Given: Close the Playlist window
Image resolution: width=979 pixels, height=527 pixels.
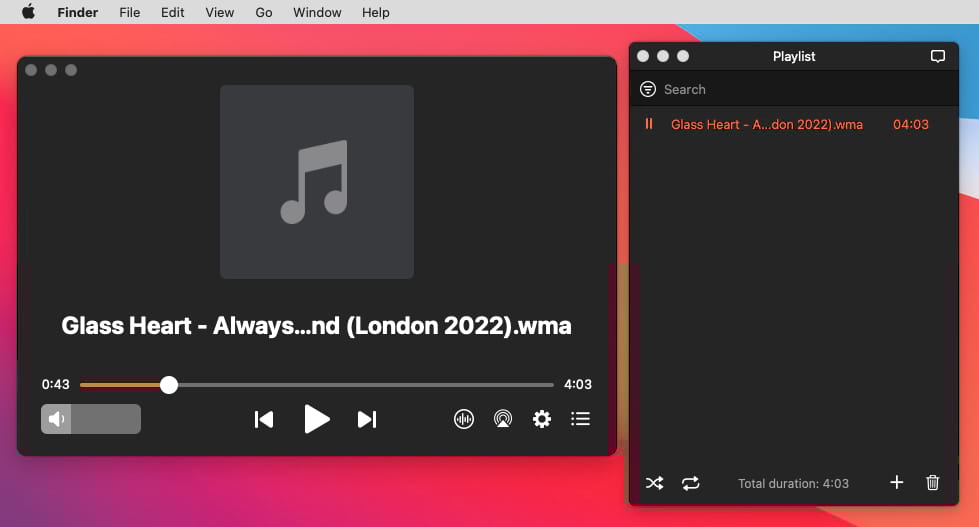Looking at the screenshot, I should click(643, 56).
